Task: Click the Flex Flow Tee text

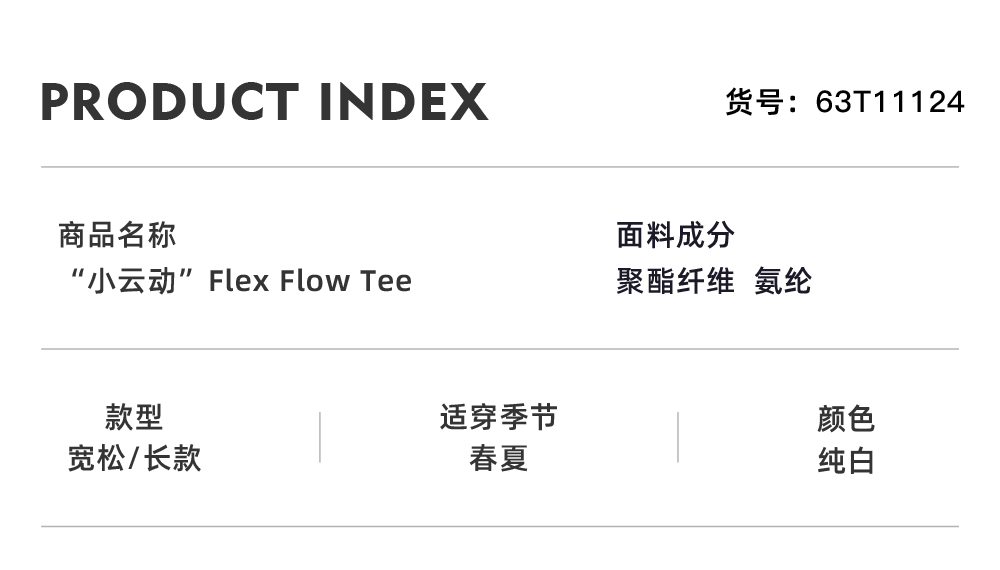Action: [310, 281]
